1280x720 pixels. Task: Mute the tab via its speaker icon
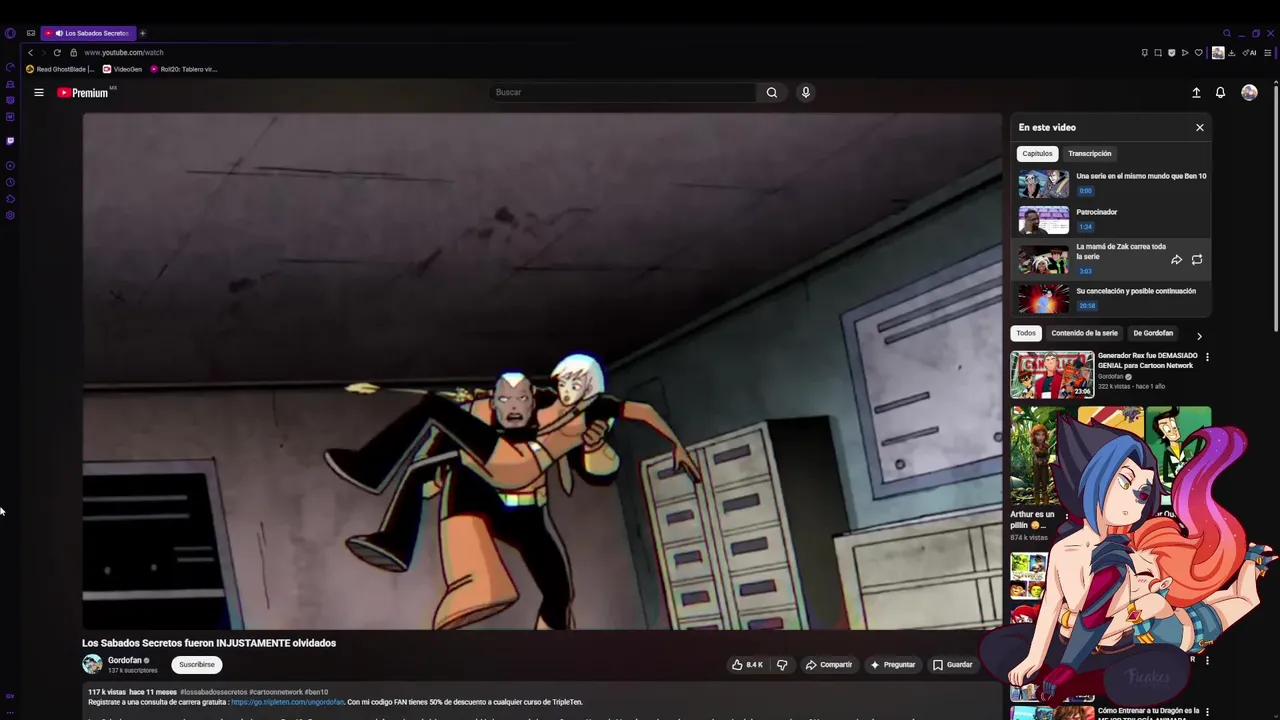click(59, 33)
